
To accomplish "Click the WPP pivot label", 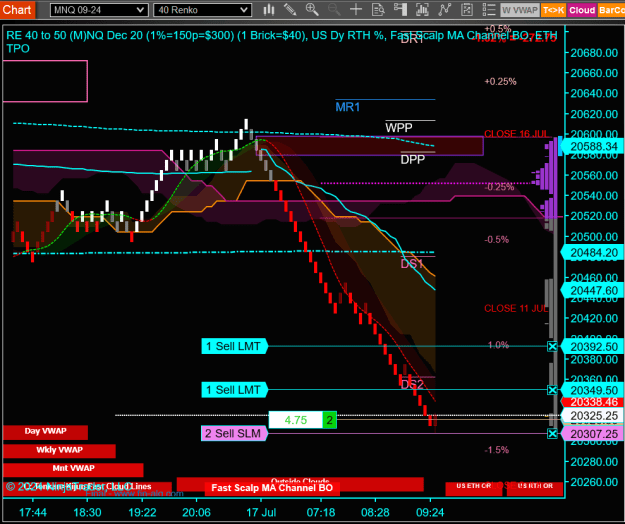I will point(399,128).
